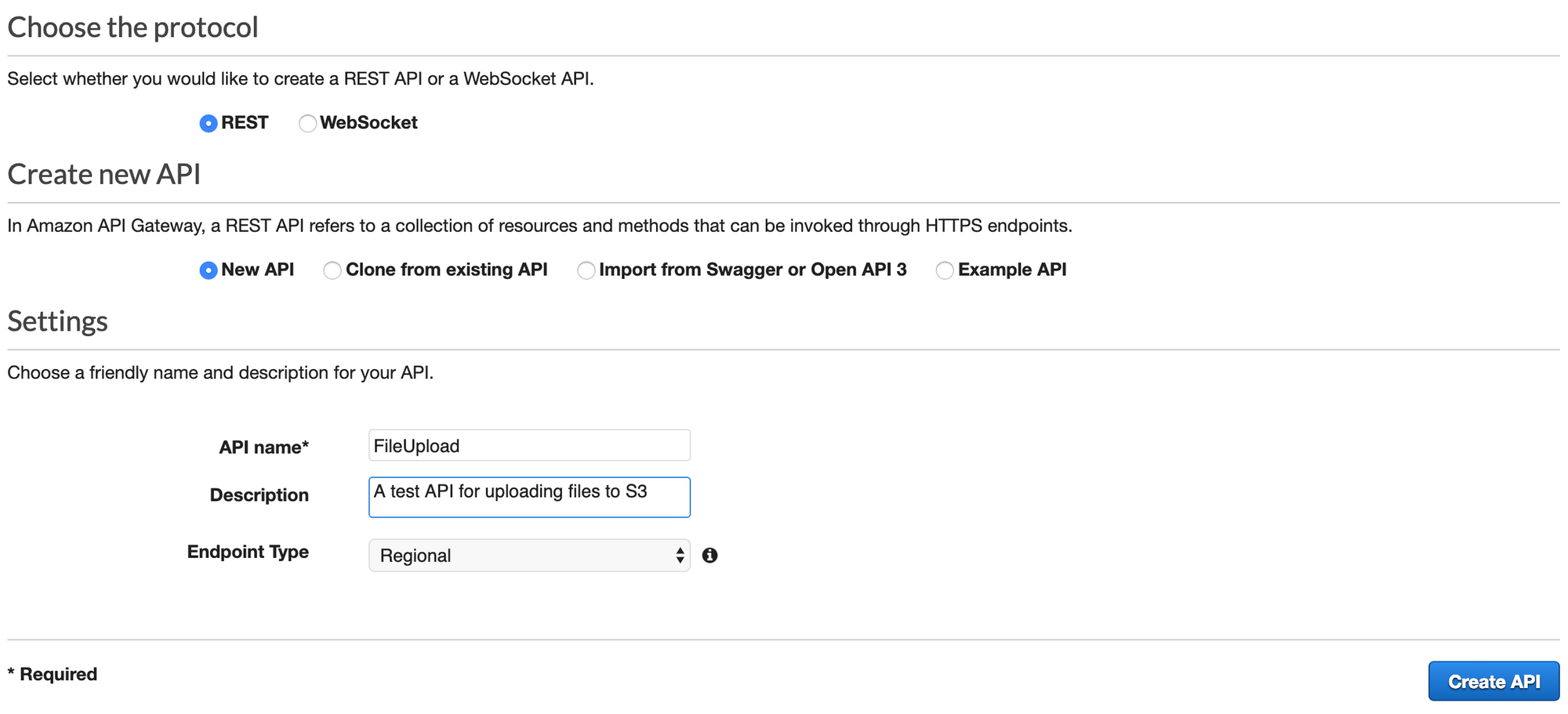Click the Endpoint Type info icon
The height and width of the screenshot is (714, 1568).
point(710,555)
